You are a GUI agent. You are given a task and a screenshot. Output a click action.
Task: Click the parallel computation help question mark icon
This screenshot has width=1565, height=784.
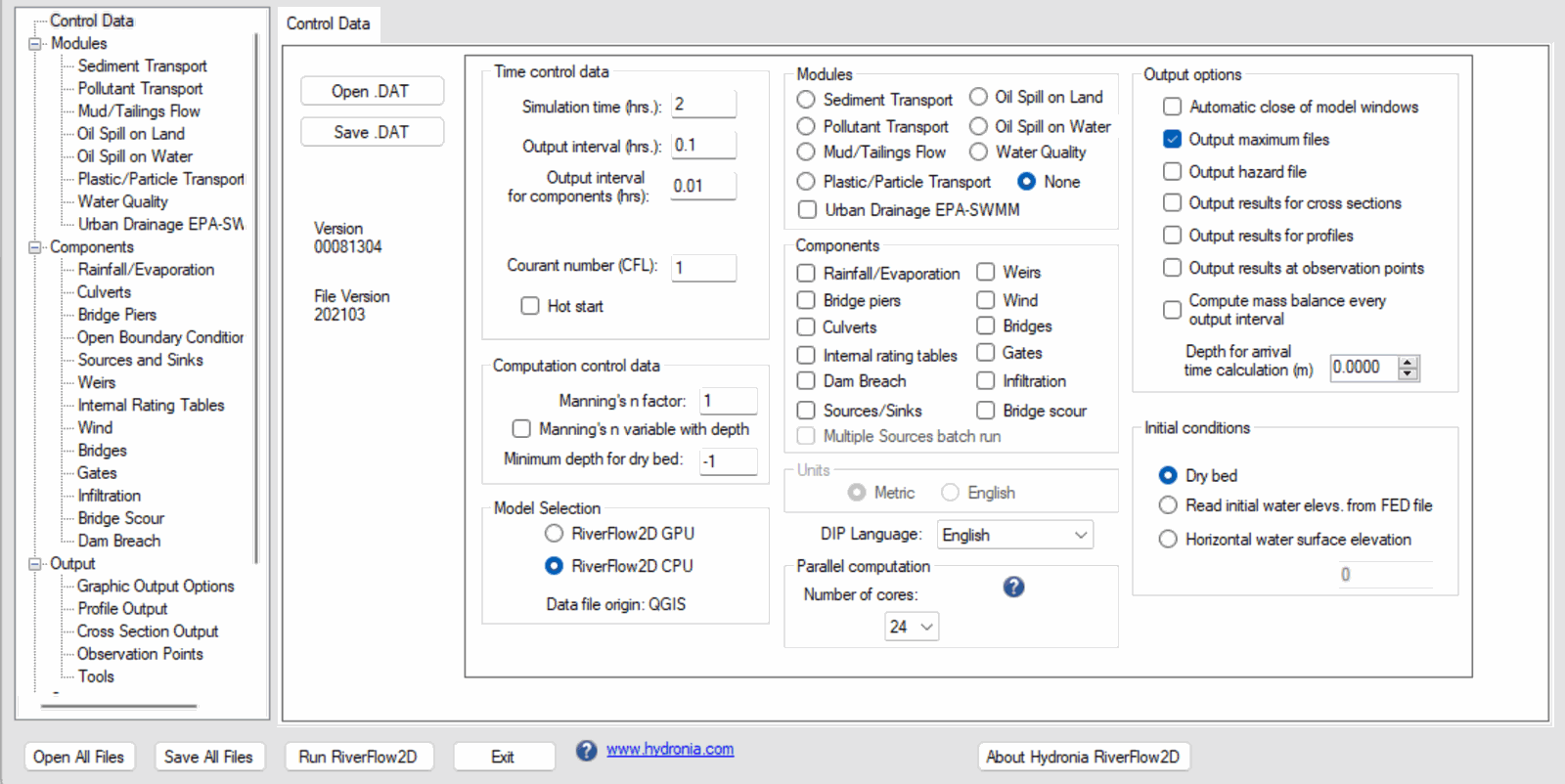pos(1013,587)
